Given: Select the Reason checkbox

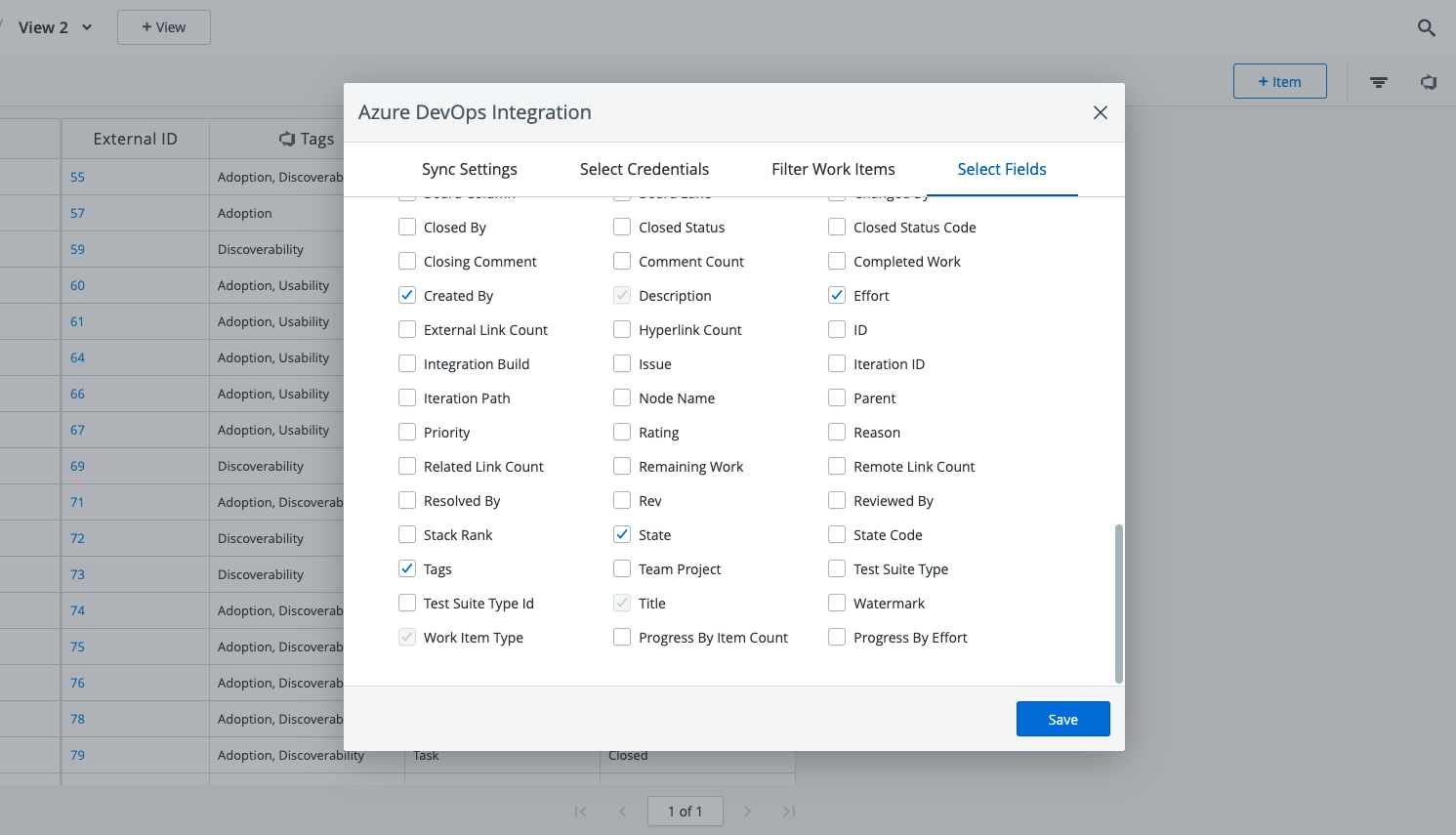Looking at the screenshot, I should (837, 432).
